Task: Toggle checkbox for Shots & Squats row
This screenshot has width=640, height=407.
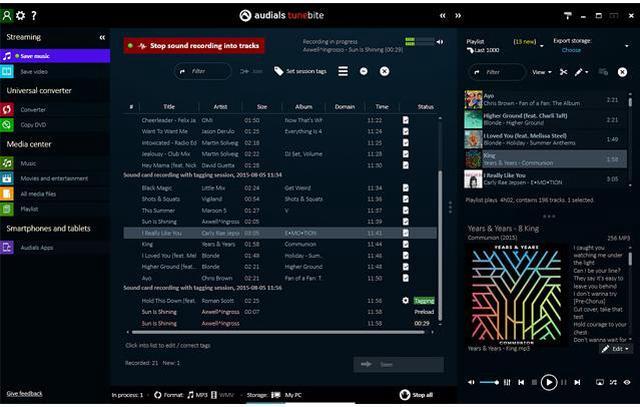Action: click(406, 199)
